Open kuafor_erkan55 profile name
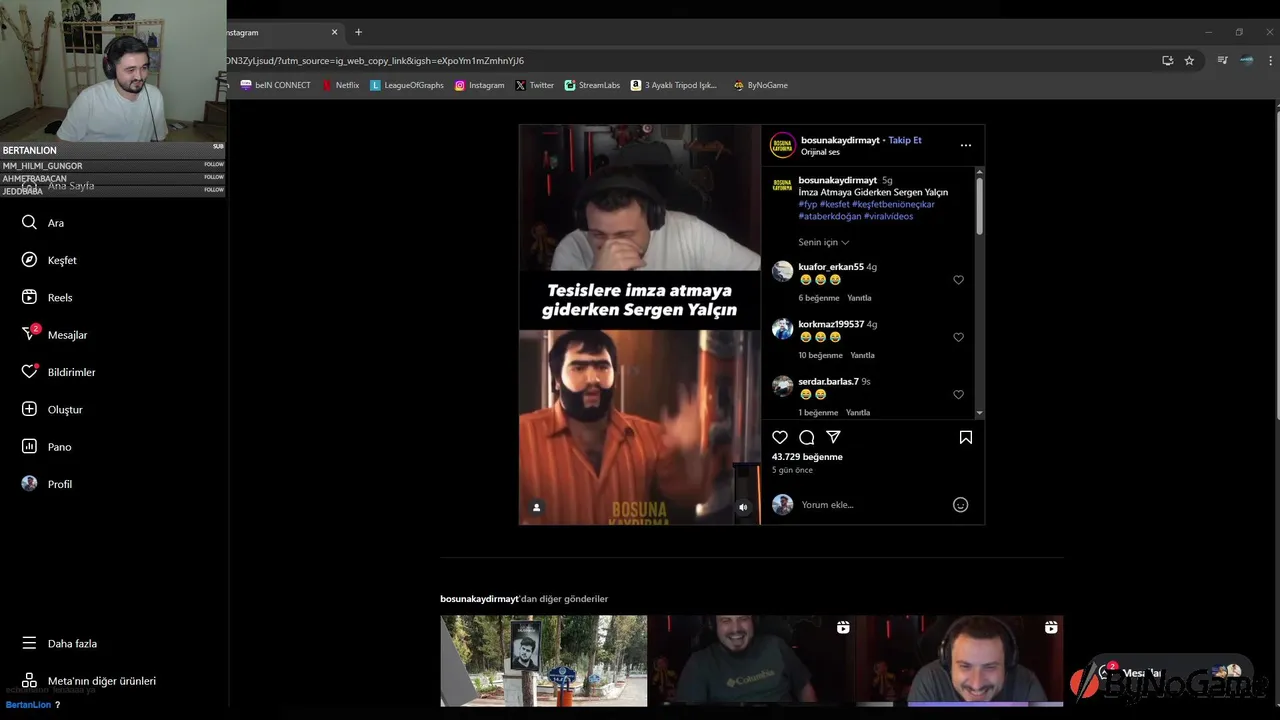 coord(831,267)
